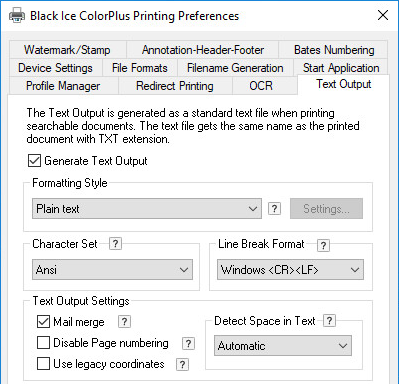Click the Line Break Format help icon
Viewport: 399px width, 384px height.
[323, 245]
